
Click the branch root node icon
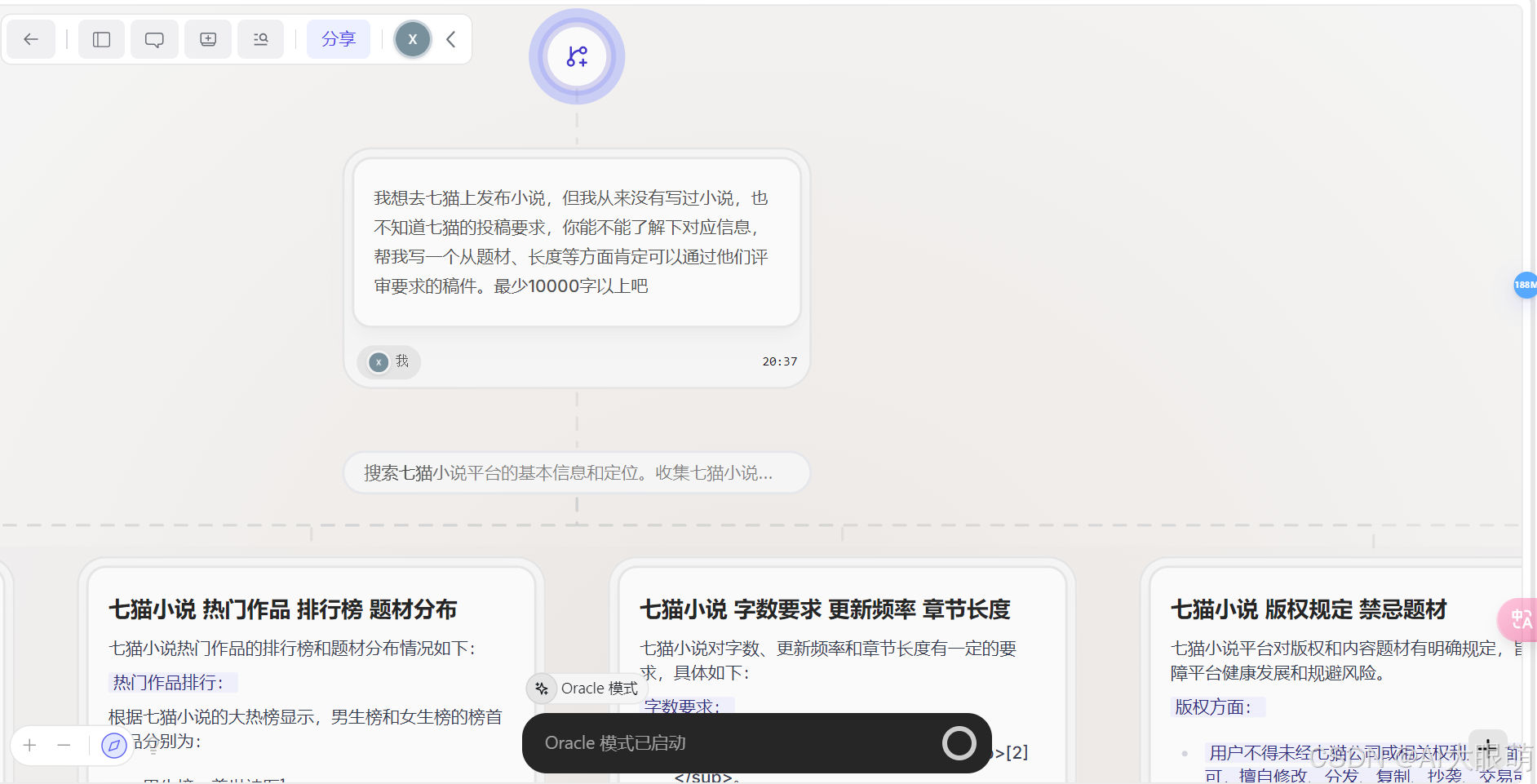(x=577, y=56)
